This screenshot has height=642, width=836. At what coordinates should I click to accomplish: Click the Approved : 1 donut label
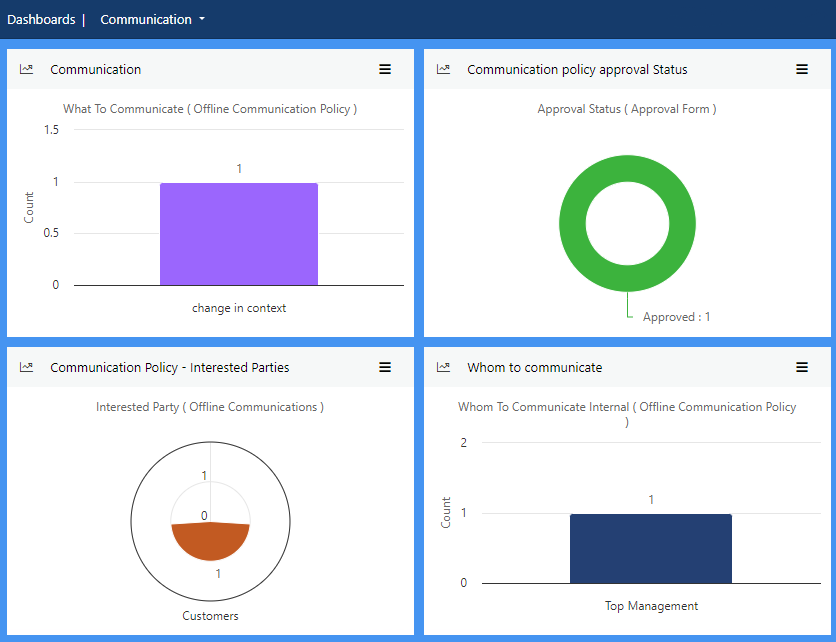pyautogui.click(x=676, y=316)
